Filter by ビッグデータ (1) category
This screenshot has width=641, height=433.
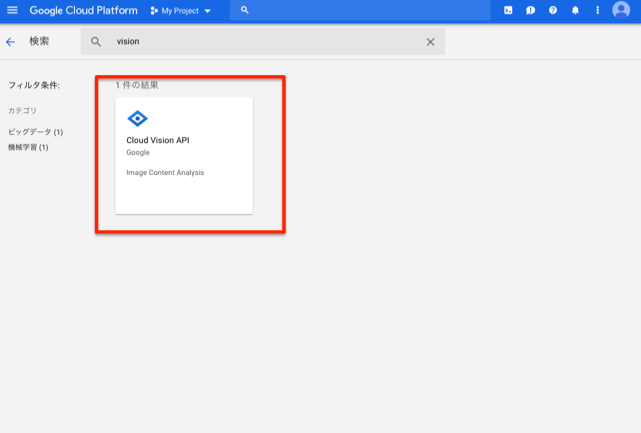pyautogui.click(x=36, y=132)
